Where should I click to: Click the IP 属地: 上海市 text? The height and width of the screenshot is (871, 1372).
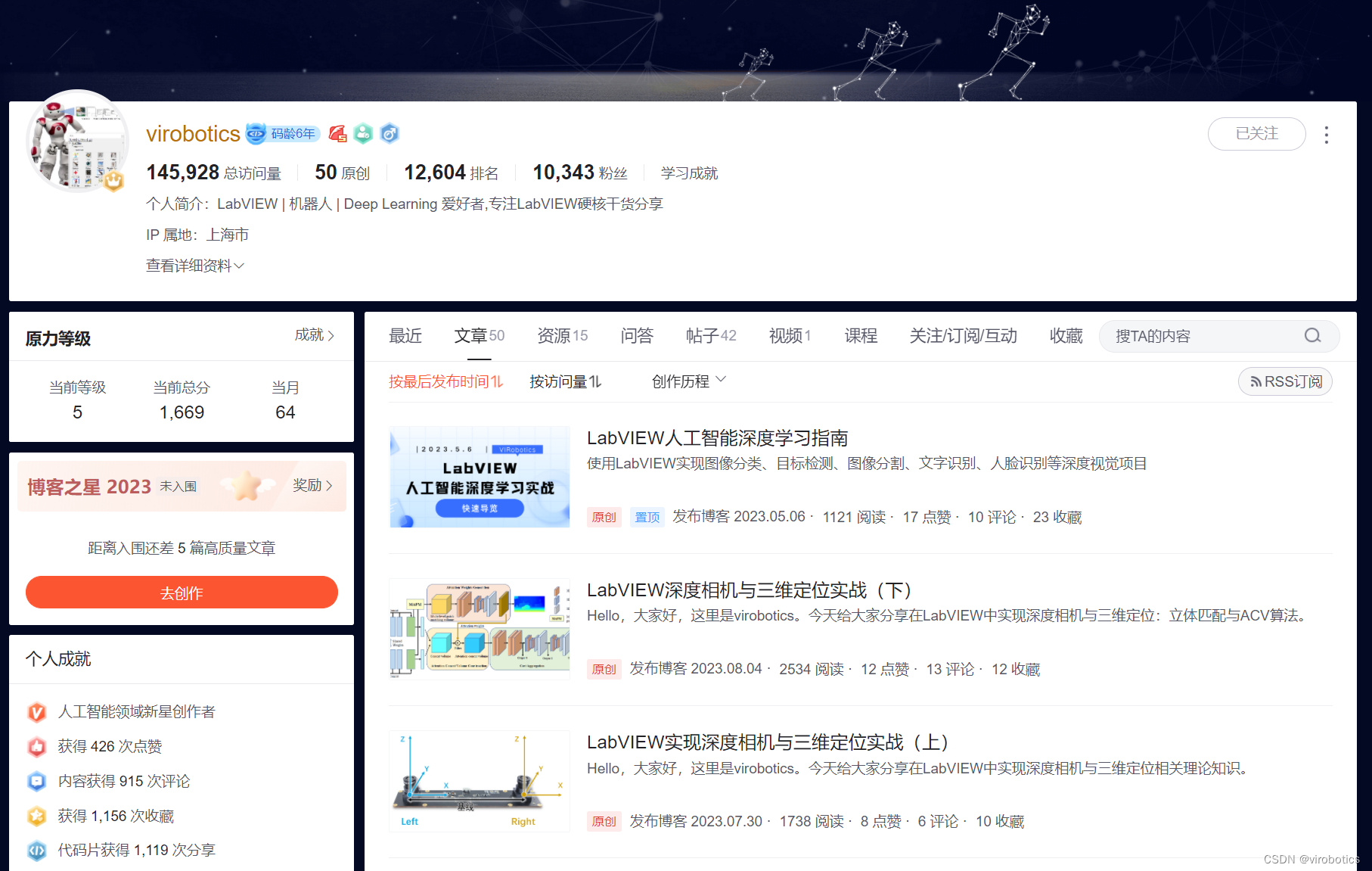pos(197,235)
